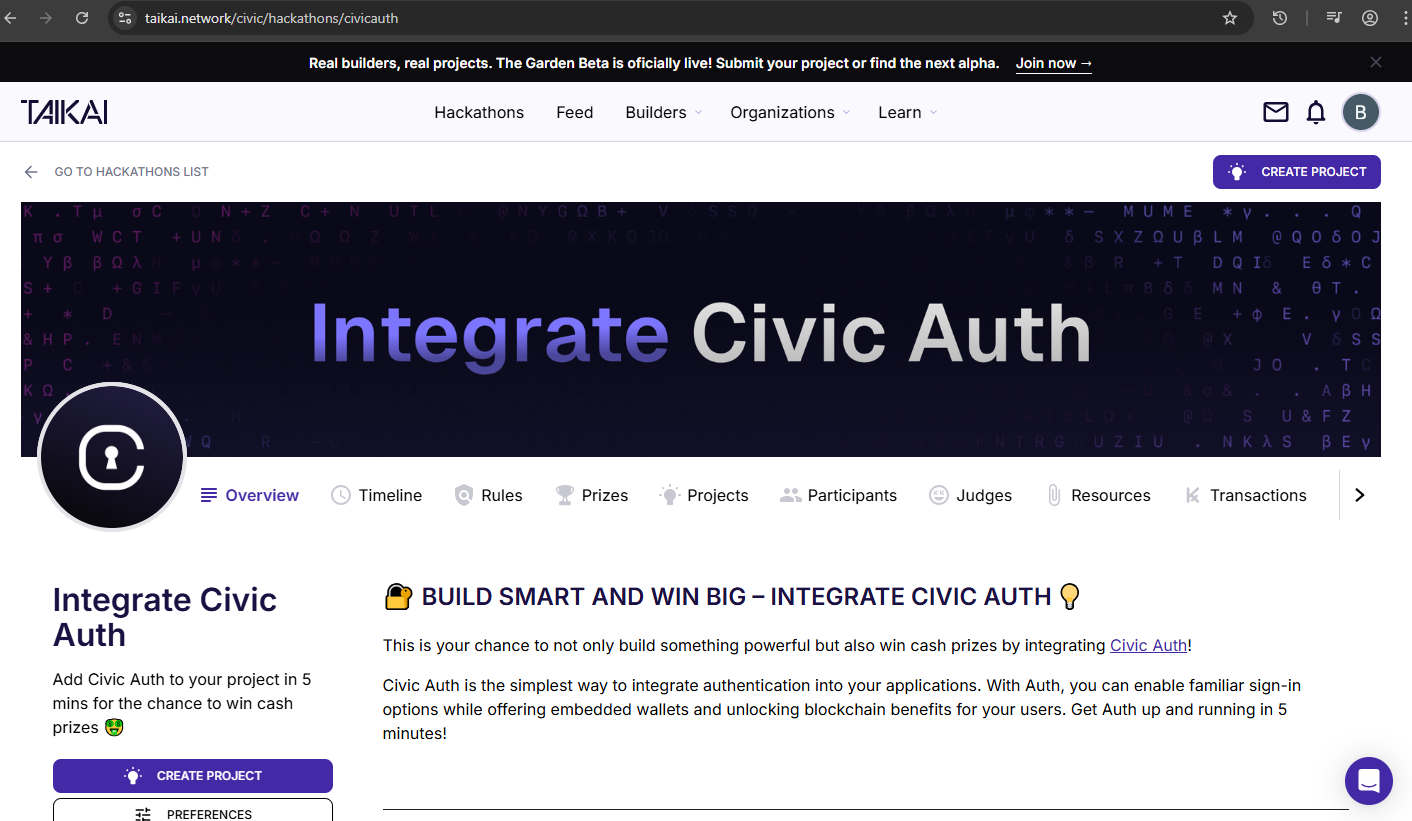Reload the page with refresh icon
The width and height of the screenshot is (1412, 821).
click(x=82, y=18)
